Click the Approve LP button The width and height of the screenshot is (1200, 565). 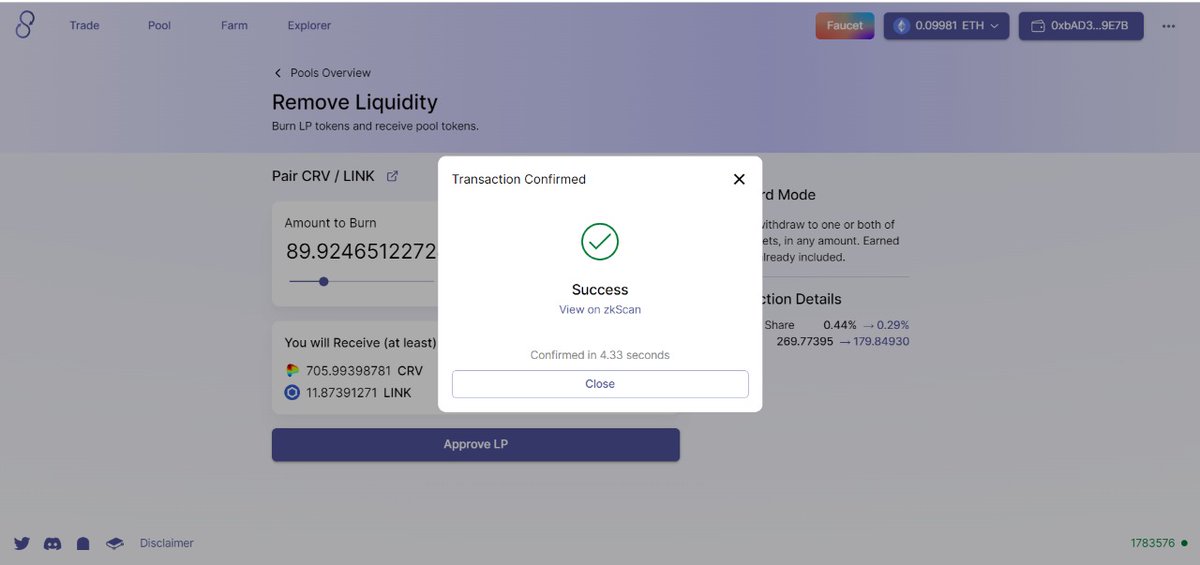click(x=476, y=445)
